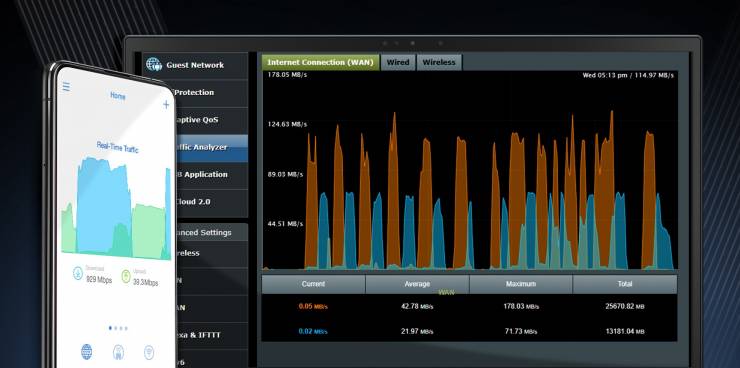Click the Current column header
The height and width of the screenshot is (368, 740).
pyautogui.click(x=313, y=284)
